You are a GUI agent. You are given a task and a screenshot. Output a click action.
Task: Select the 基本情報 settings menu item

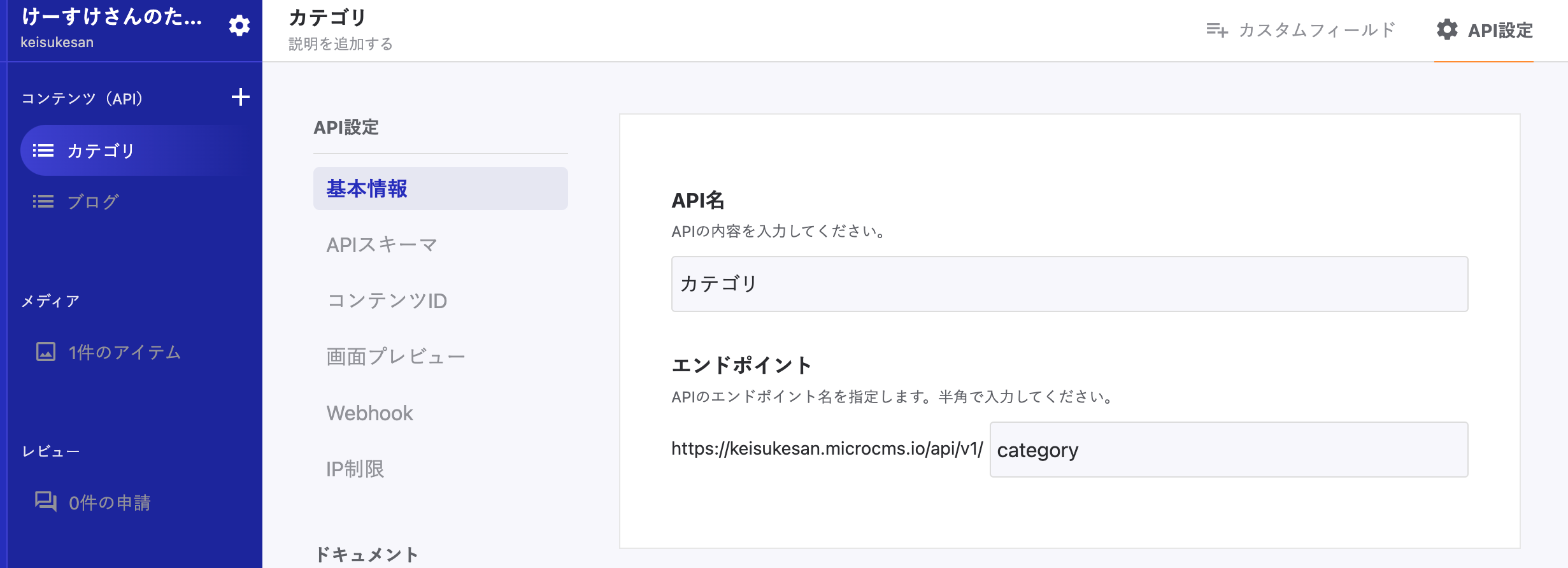(x=440, y=188)
